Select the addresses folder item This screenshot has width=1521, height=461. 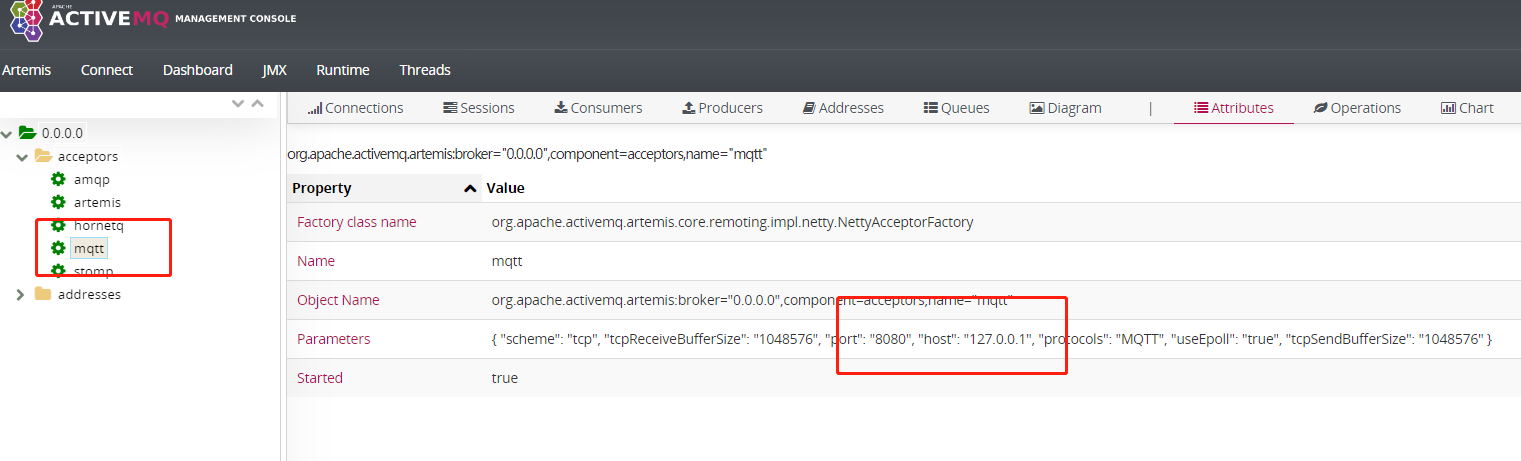coord(89,294)
